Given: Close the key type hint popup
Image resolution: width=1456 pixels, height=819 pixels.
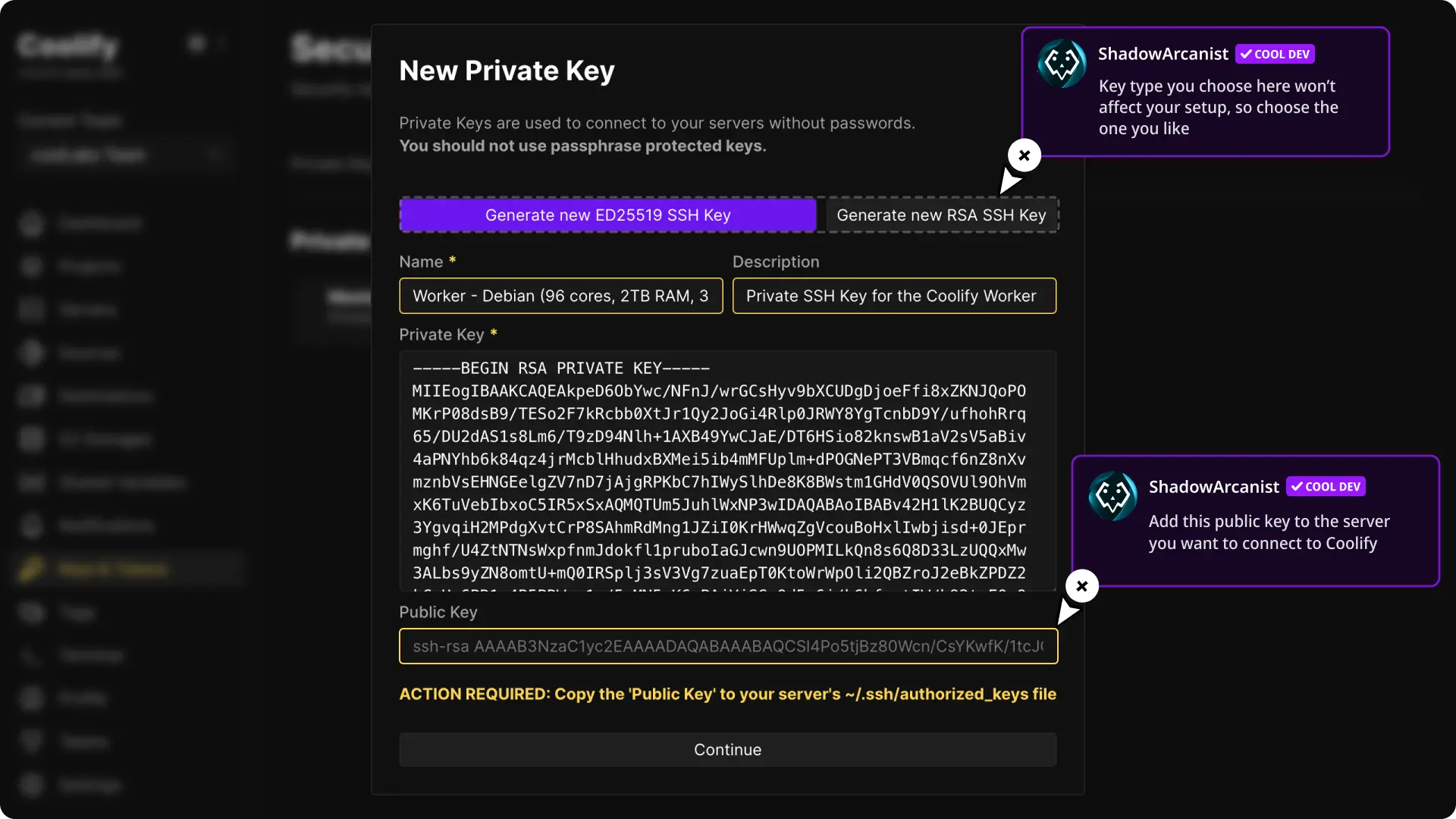Looking at the screenshot, I should (1025, 155).
